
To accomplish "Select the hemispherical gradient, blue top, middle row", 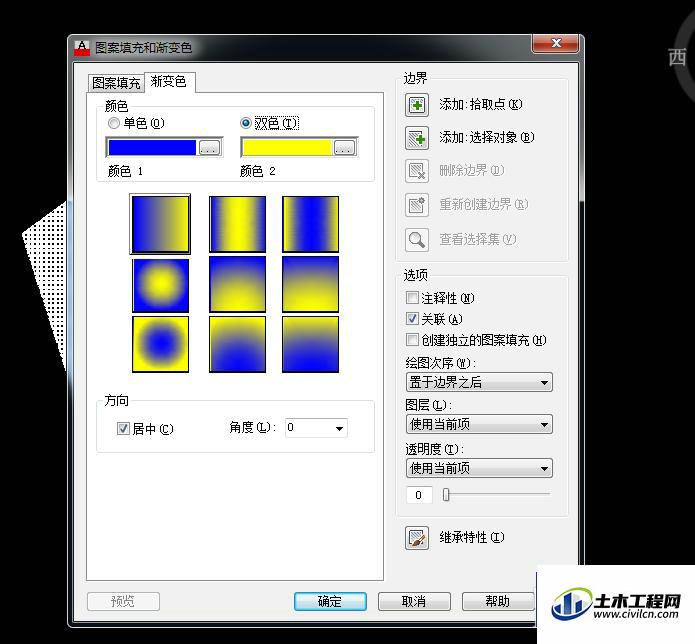I will tap(238, 284).
